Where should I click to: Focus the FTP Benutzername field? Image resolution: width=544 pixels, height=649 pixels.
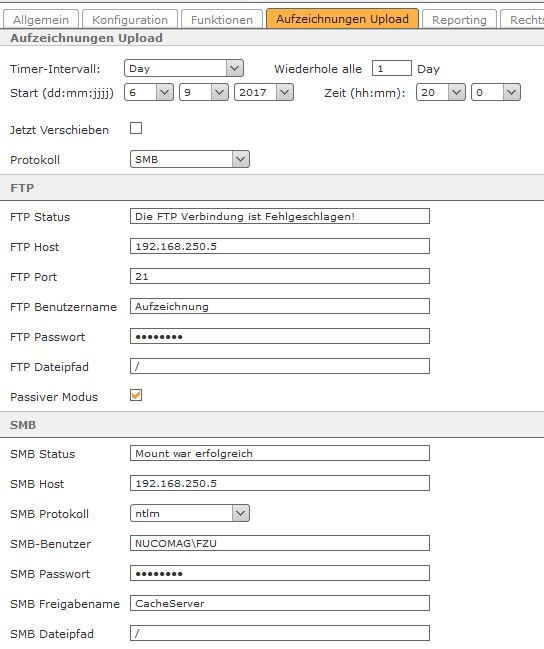pyautogui.click(x=280, y=306)
